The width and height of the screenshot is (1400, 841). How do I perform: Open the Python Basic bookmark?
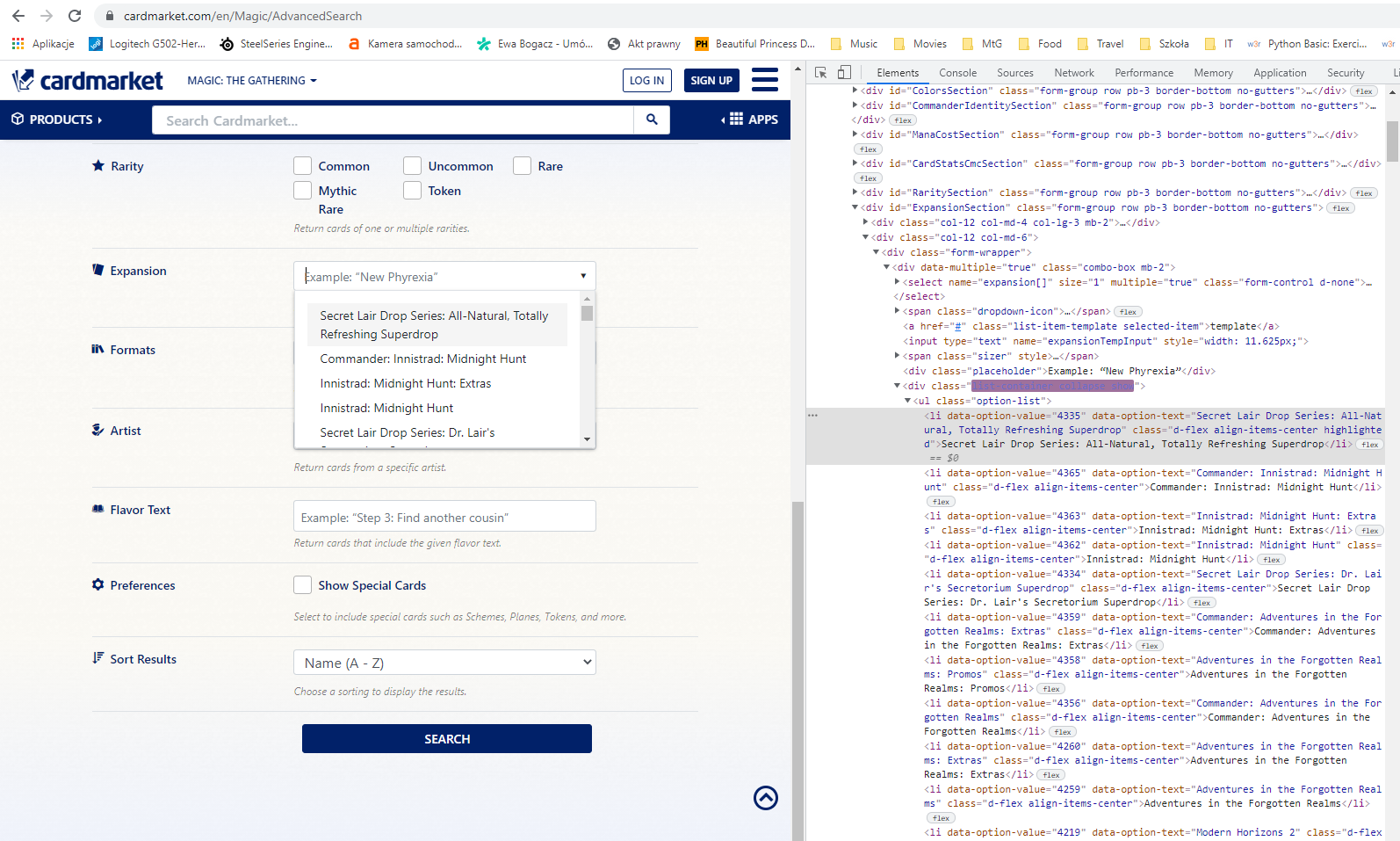coord(1307,44)
